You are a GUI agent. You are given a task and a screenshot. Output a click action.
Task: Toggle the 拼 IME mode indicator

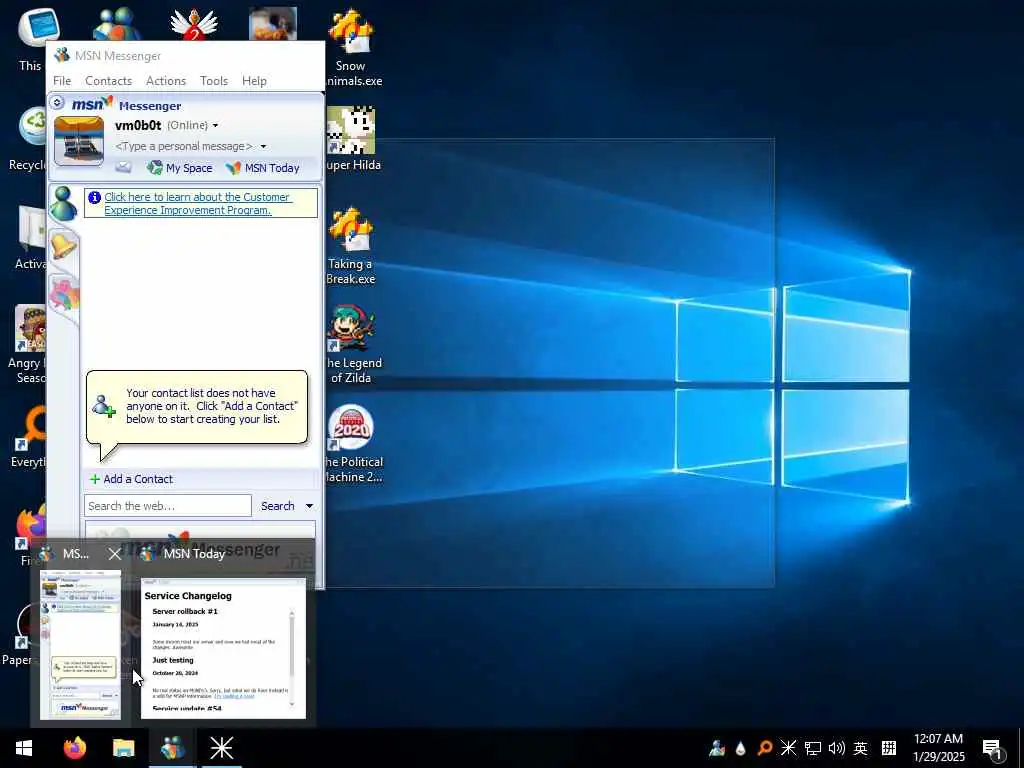(889, 748)
